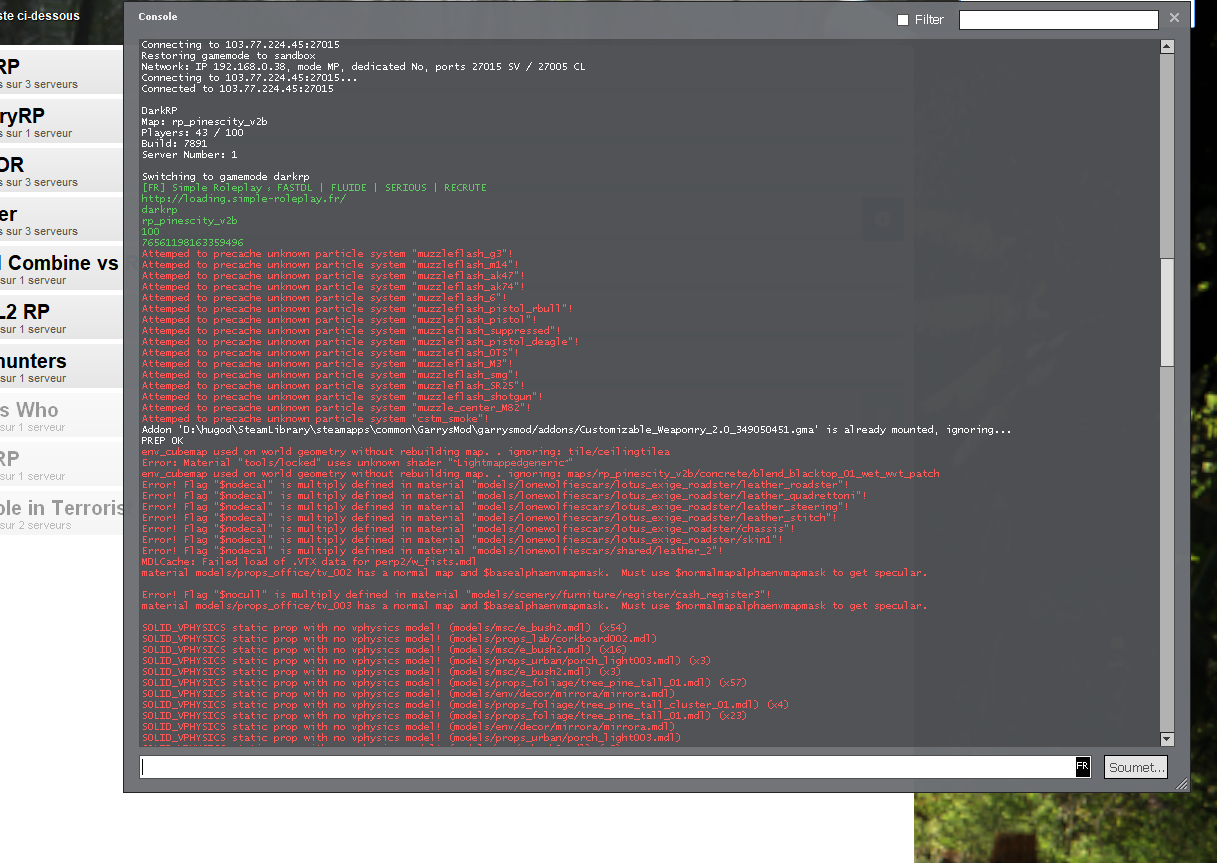Click the 'muzzleflash_shotgun' error line
1217x863 pixels.
[x=342, y=397]
